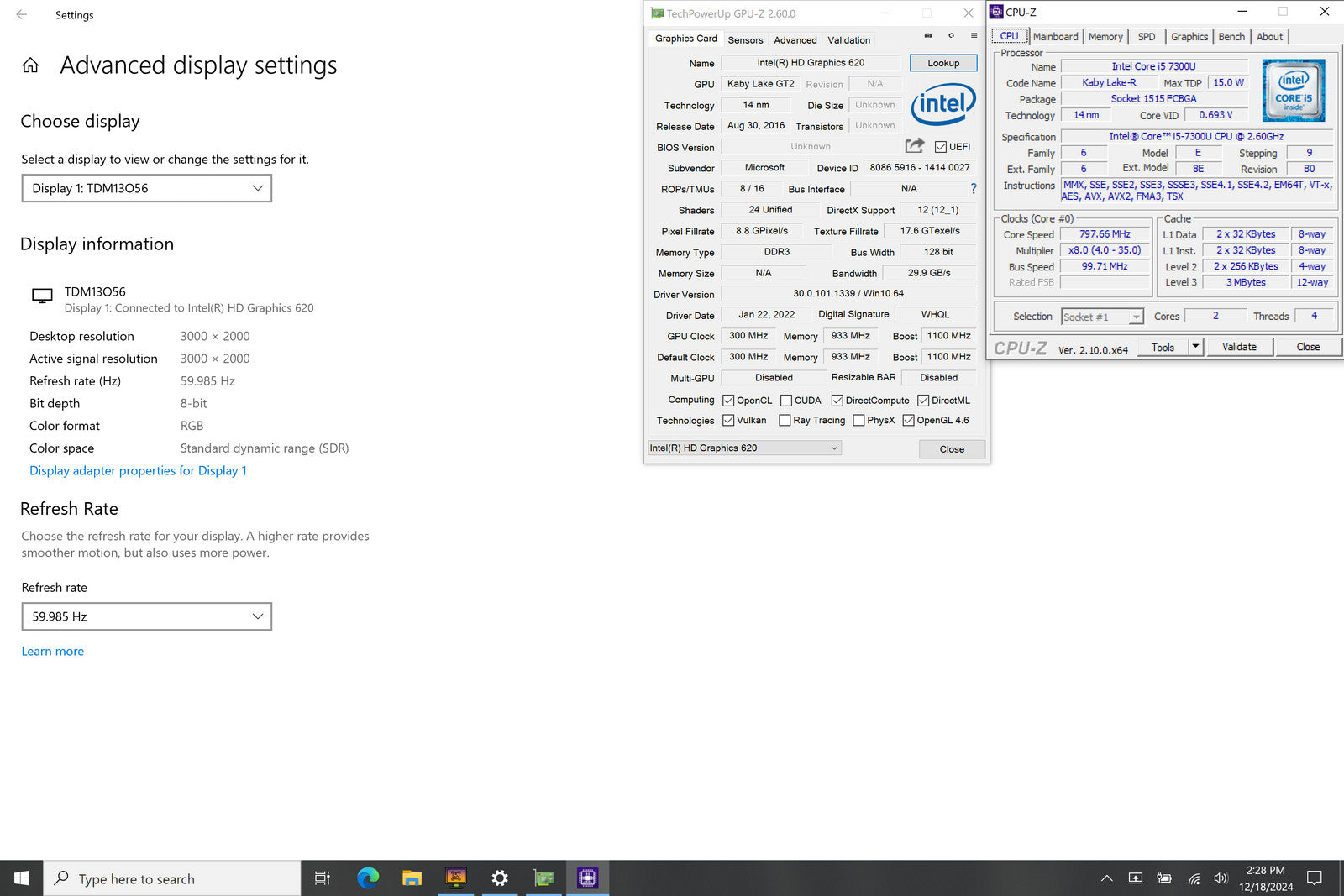Open CPU-Z Mainboard tab
Screen dimensions: 1344x896
(1055, 36)
